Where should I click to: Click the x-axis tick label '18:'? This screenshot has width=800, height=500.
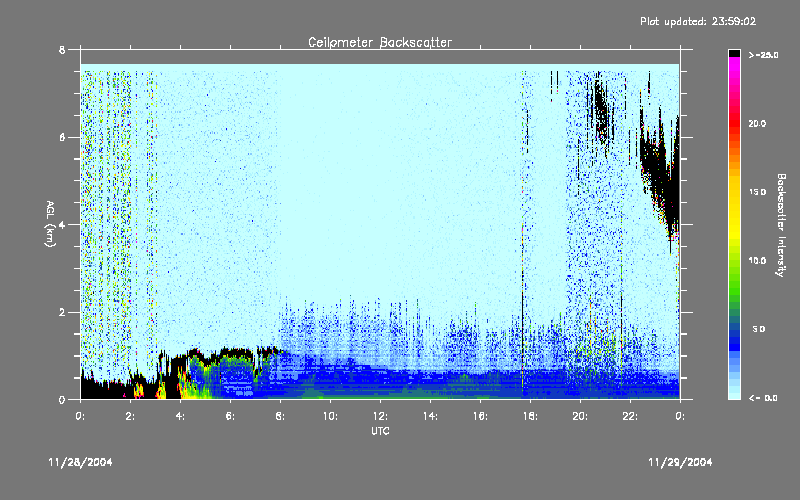pos(530,416)
